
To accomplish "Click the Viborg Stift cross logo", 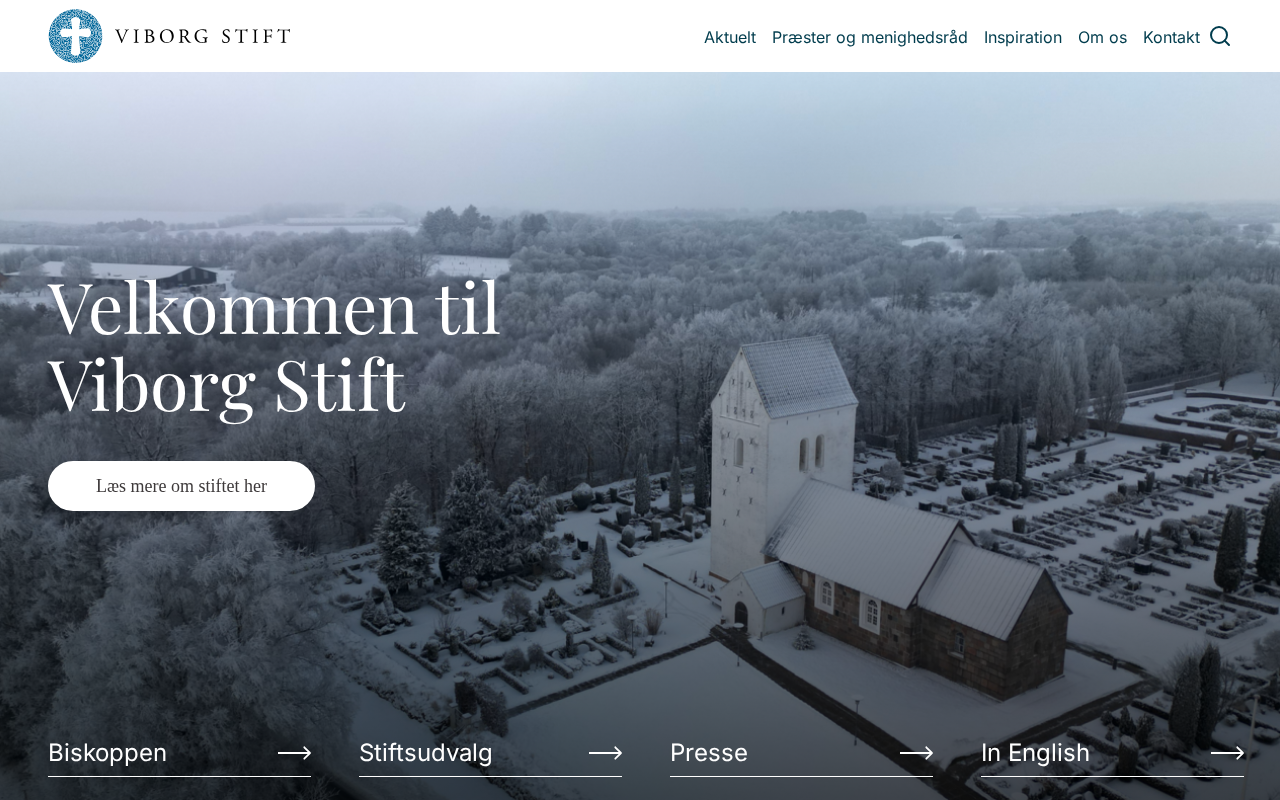I will click(75, 36).
